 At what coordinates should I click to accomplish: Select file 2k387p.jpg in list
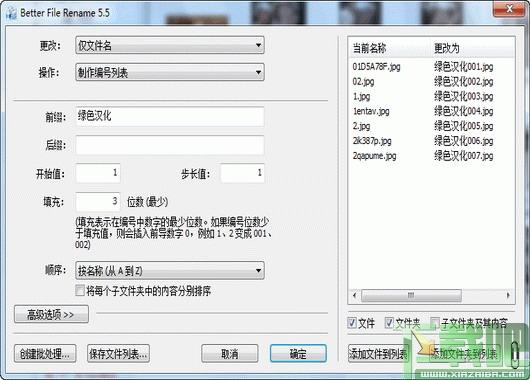(x=372, y=141)
